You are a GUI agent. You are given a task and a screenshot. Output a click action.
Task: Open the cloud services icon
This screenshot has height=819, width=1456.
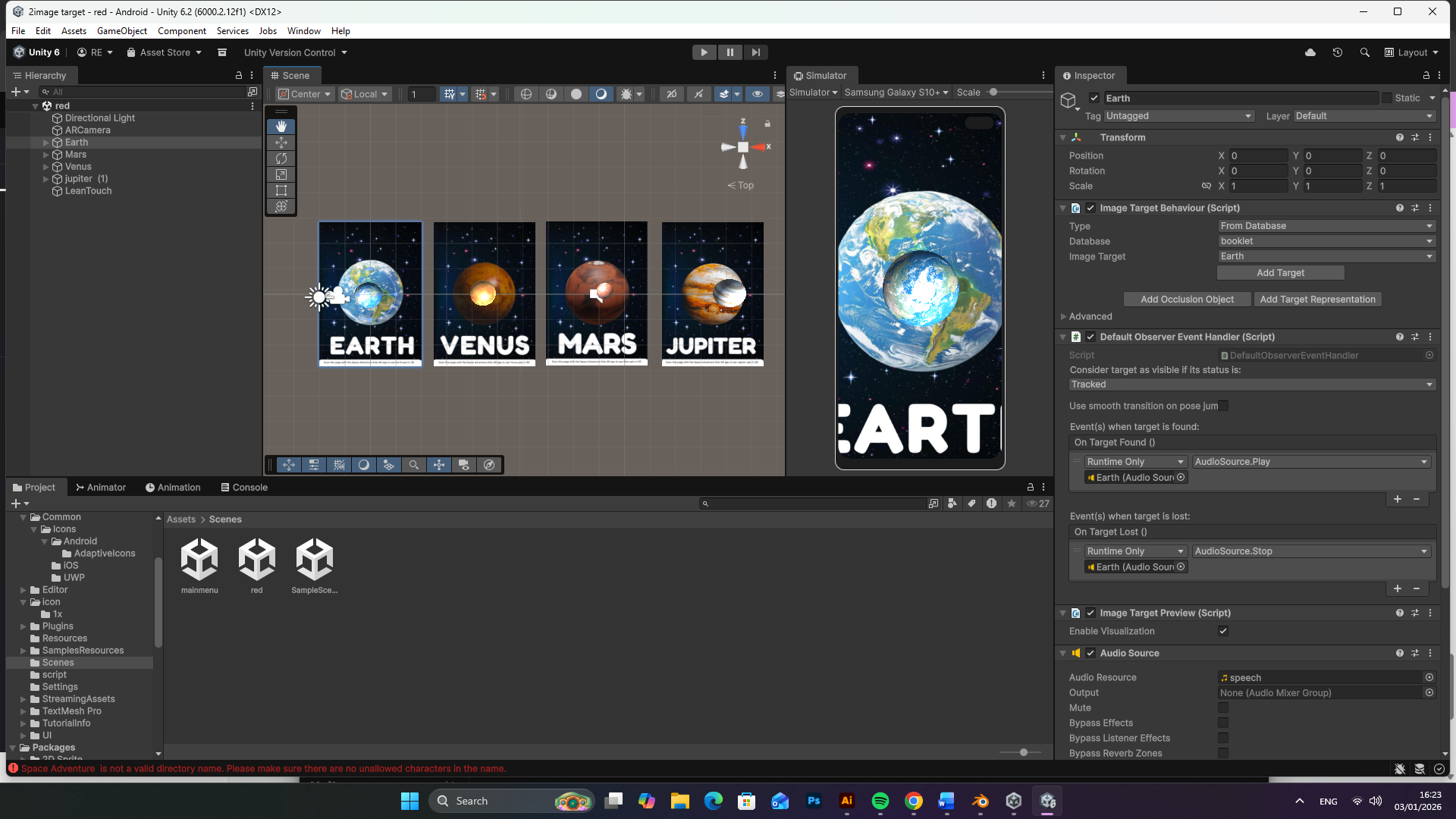[1310, 52]
